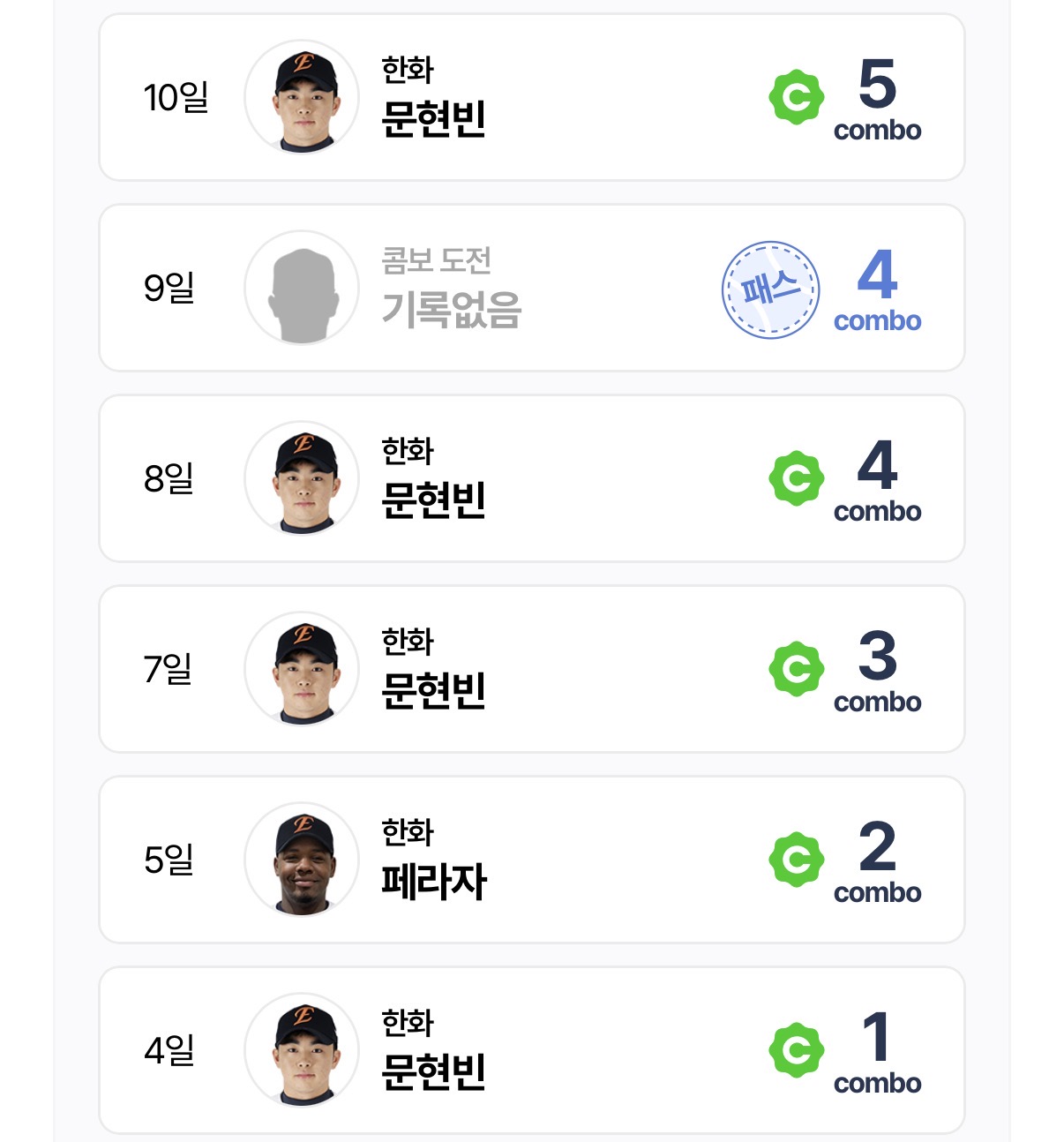The image size is (1064, 1142).
Task: Click green combo badge on 10일 row
Action: [x=796, y=97]
